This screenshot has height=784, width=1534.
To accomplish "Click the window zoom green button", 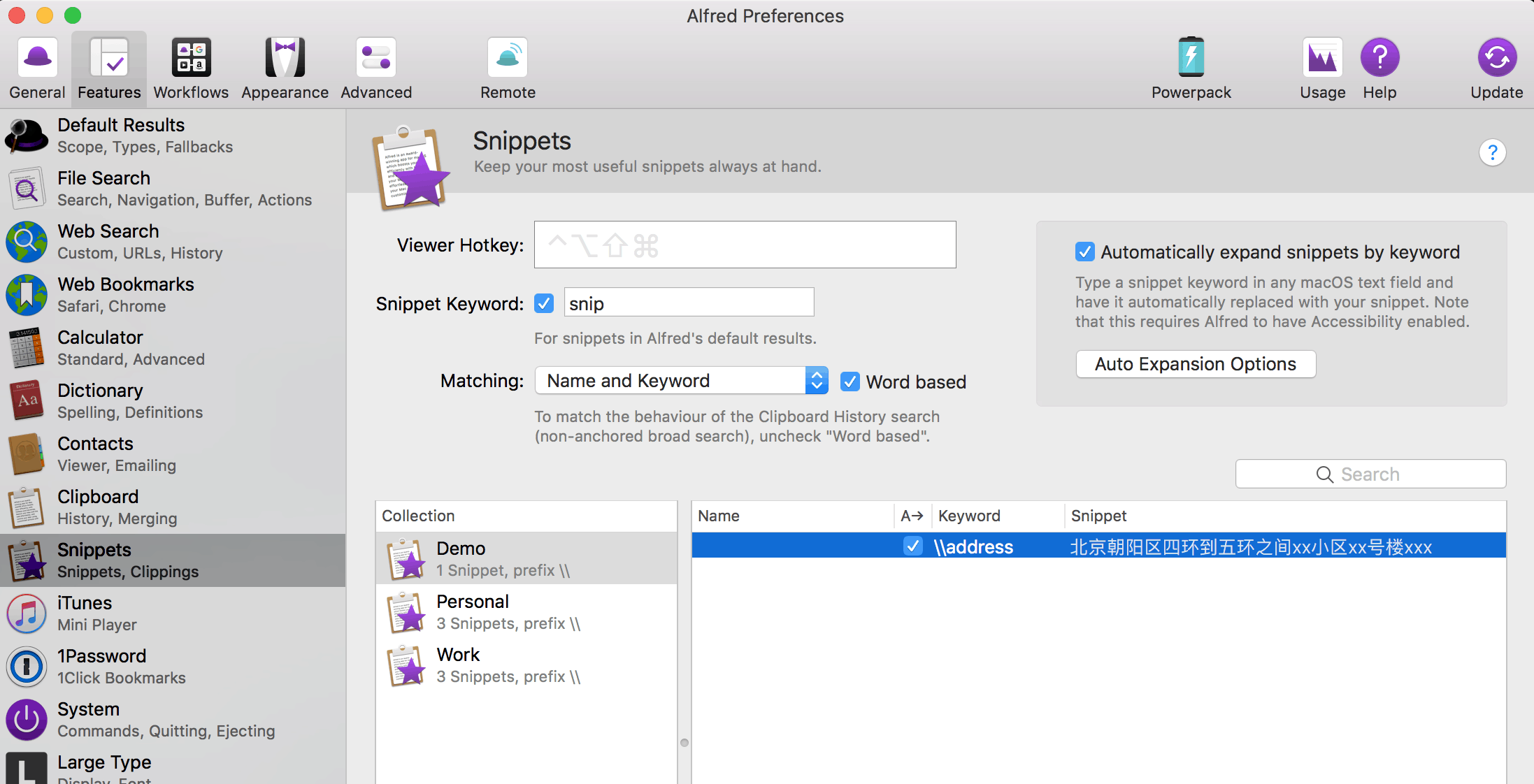I will click(x=73, y=15).
